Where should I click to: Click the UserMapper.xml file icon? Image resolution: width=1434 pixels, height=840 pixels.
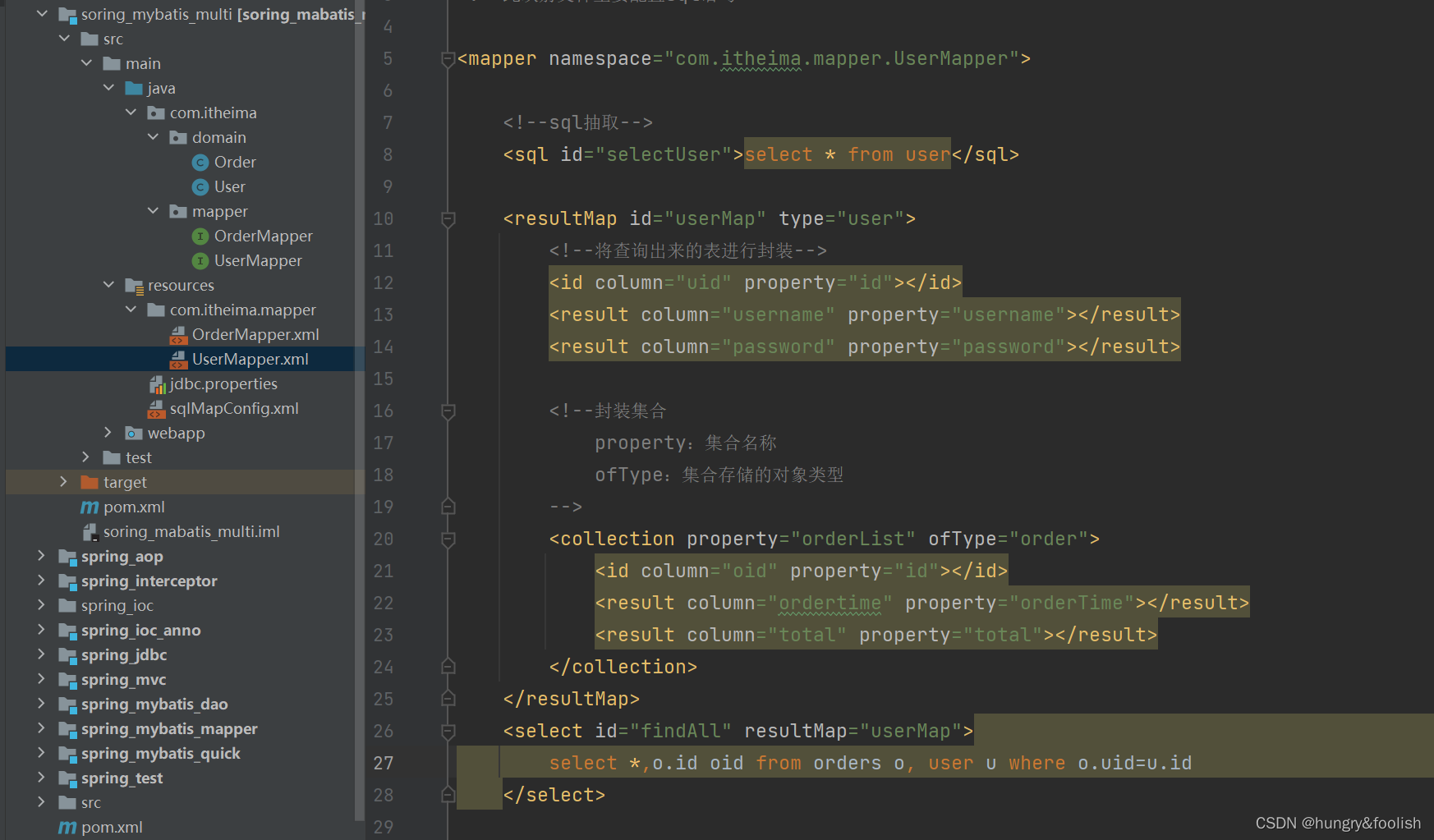(178, 360)
